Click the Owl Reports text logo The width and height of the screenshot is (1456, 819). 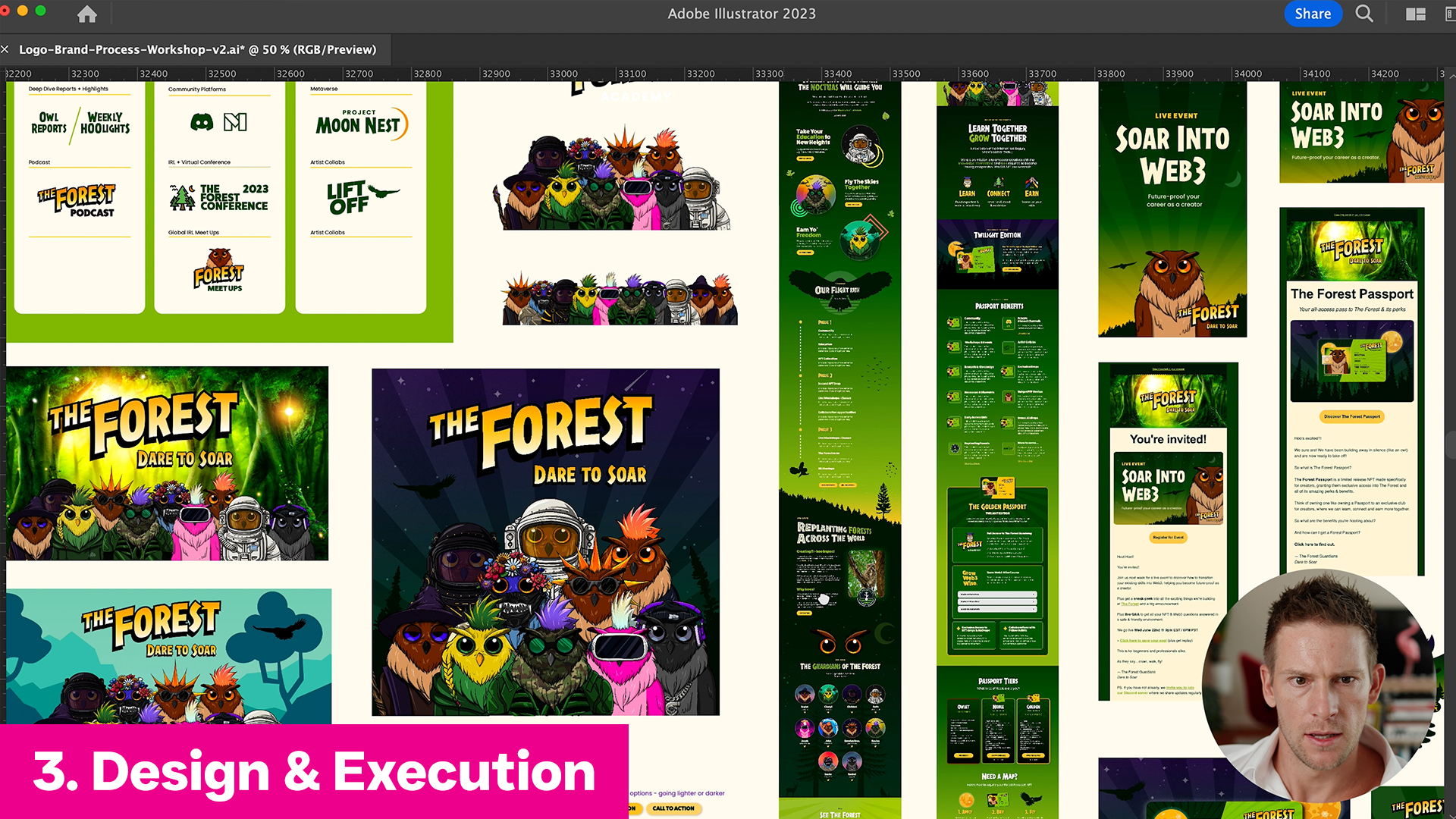click(x=49, y=123)
